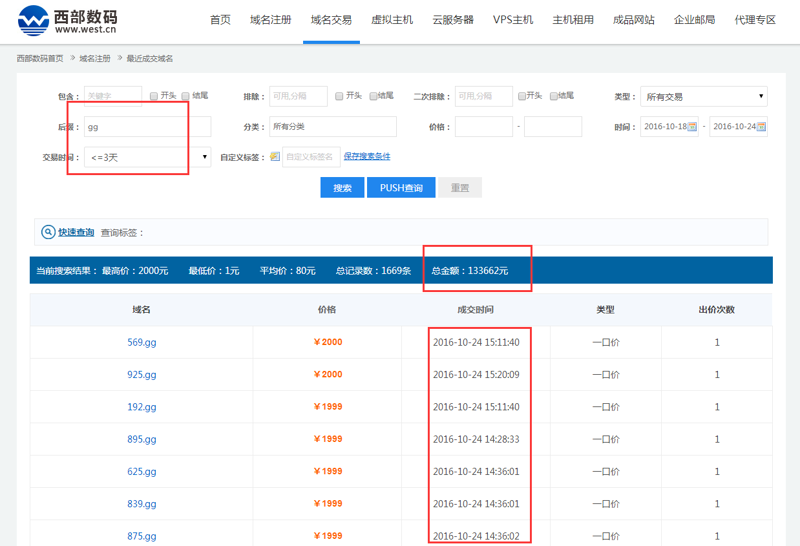
Task: Focus the 包含 keyword input field
Action: (x=113, y=96)
